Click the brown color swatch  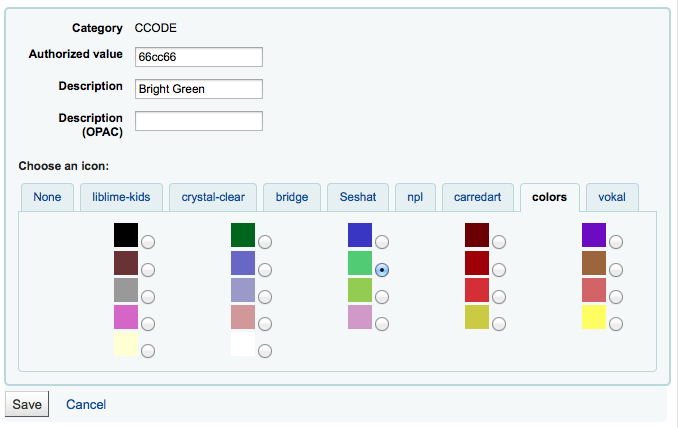pos(595,263)
